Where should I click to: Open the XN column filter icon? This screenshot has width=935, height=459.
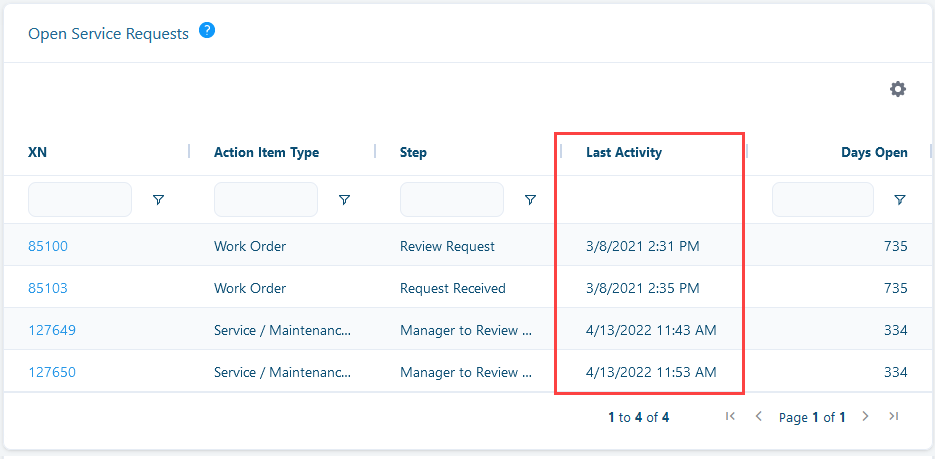point(158,200)
